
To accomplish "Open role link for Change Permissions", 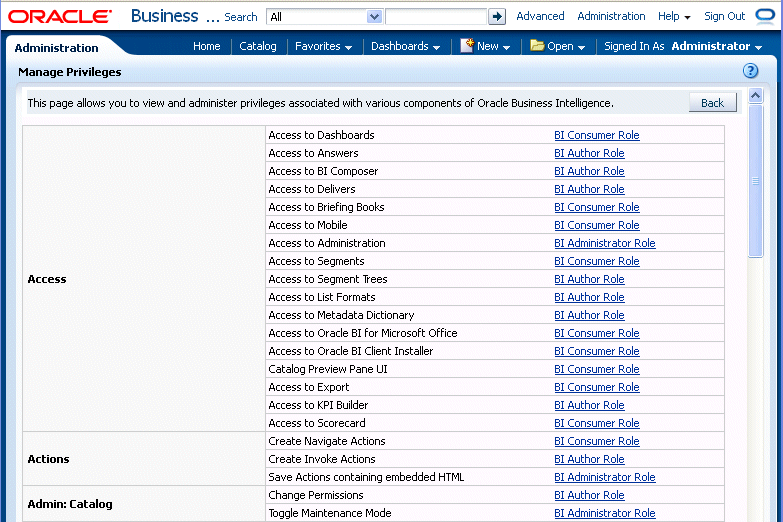I will click(x=589, y=495).
